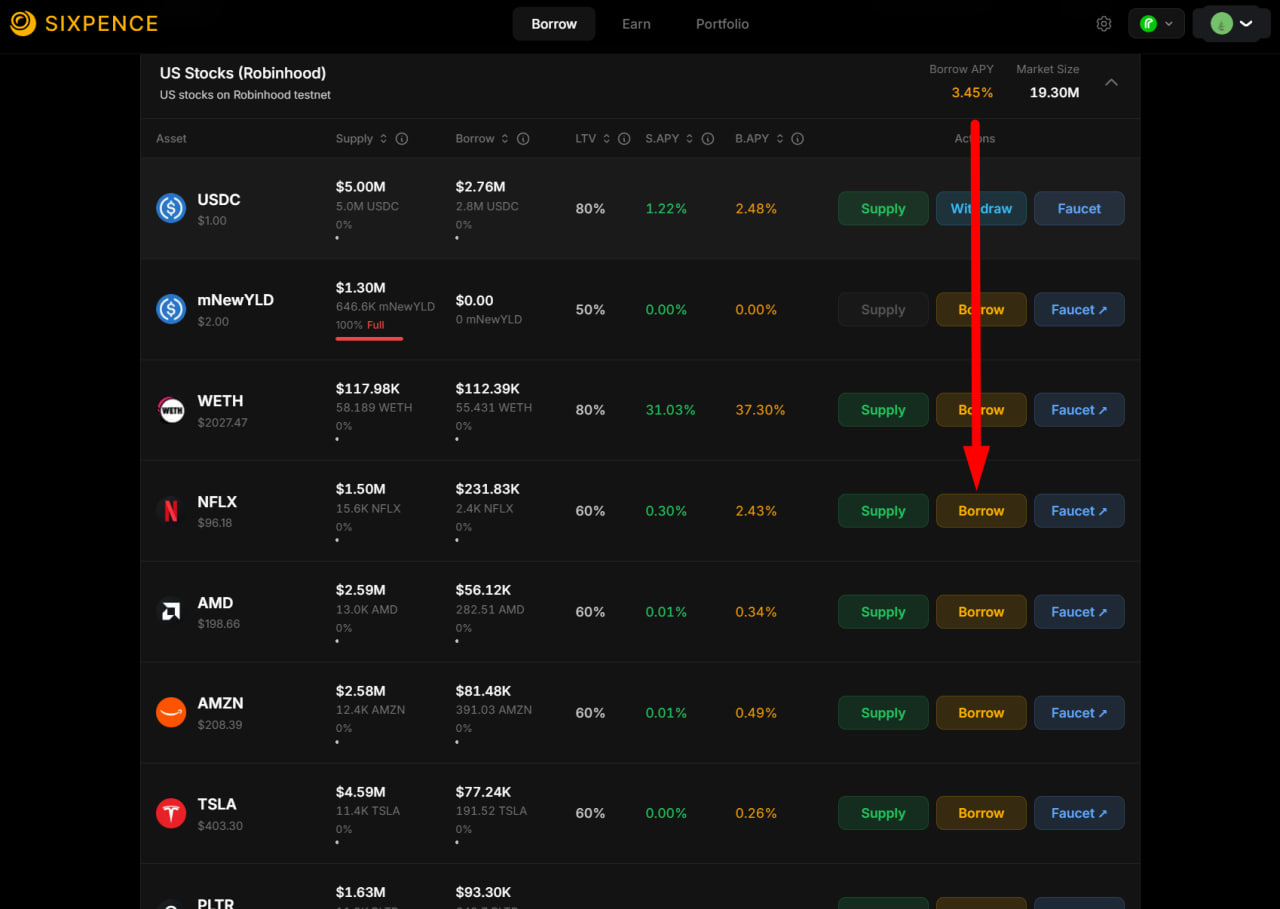Click Borrow button for mNewYLD

click(981, 309)
